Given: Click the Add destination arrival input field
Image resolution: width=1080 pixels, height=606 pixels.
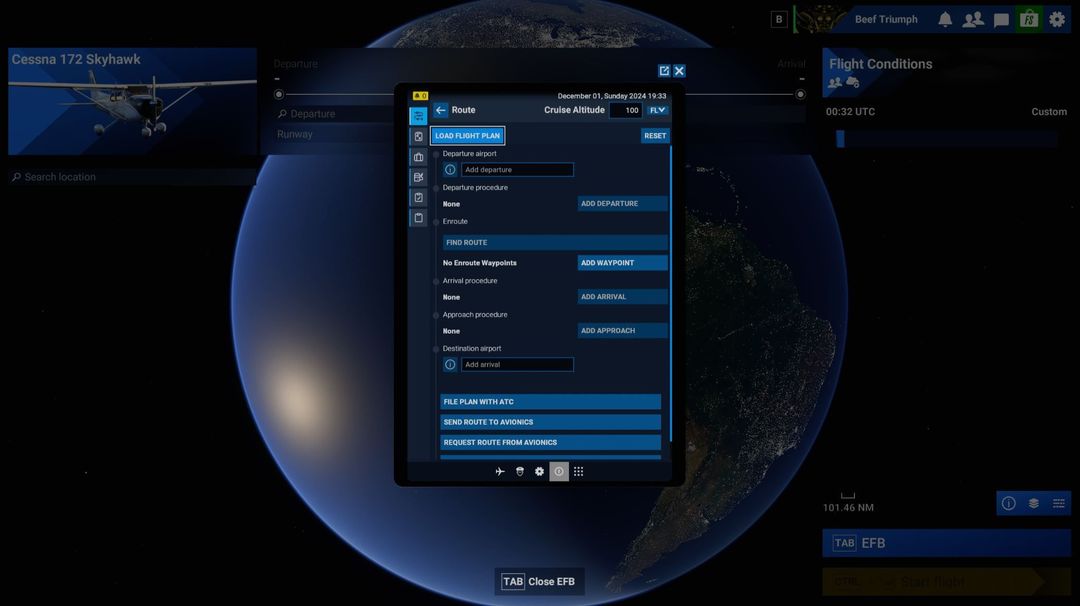Looking at the screenshot, I should tap(517, 364).
